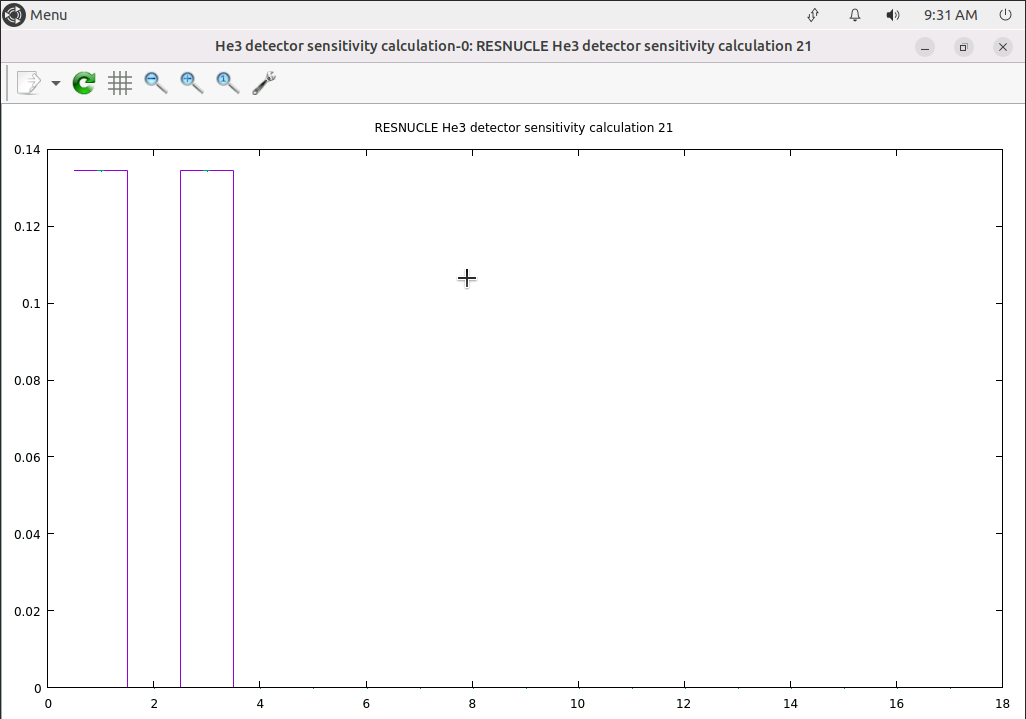Toggle the grid icon in toolbar
The image size is (1026, 719).
point(120,83)
